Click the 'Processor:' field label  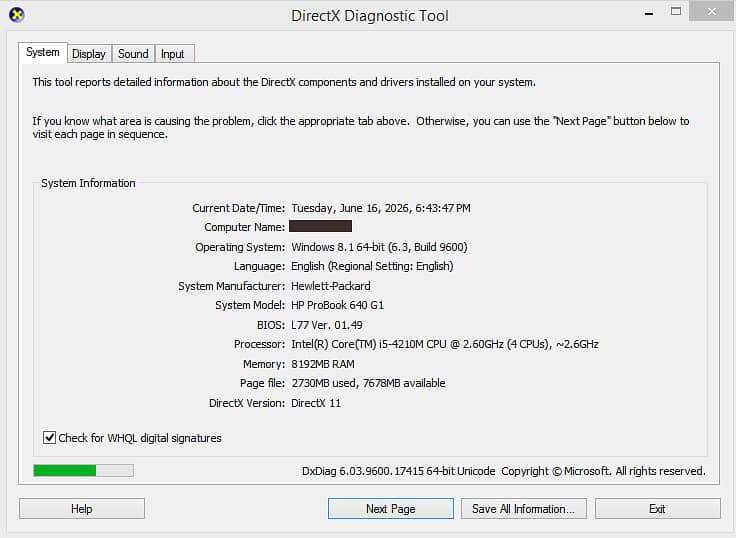[259, 344]
